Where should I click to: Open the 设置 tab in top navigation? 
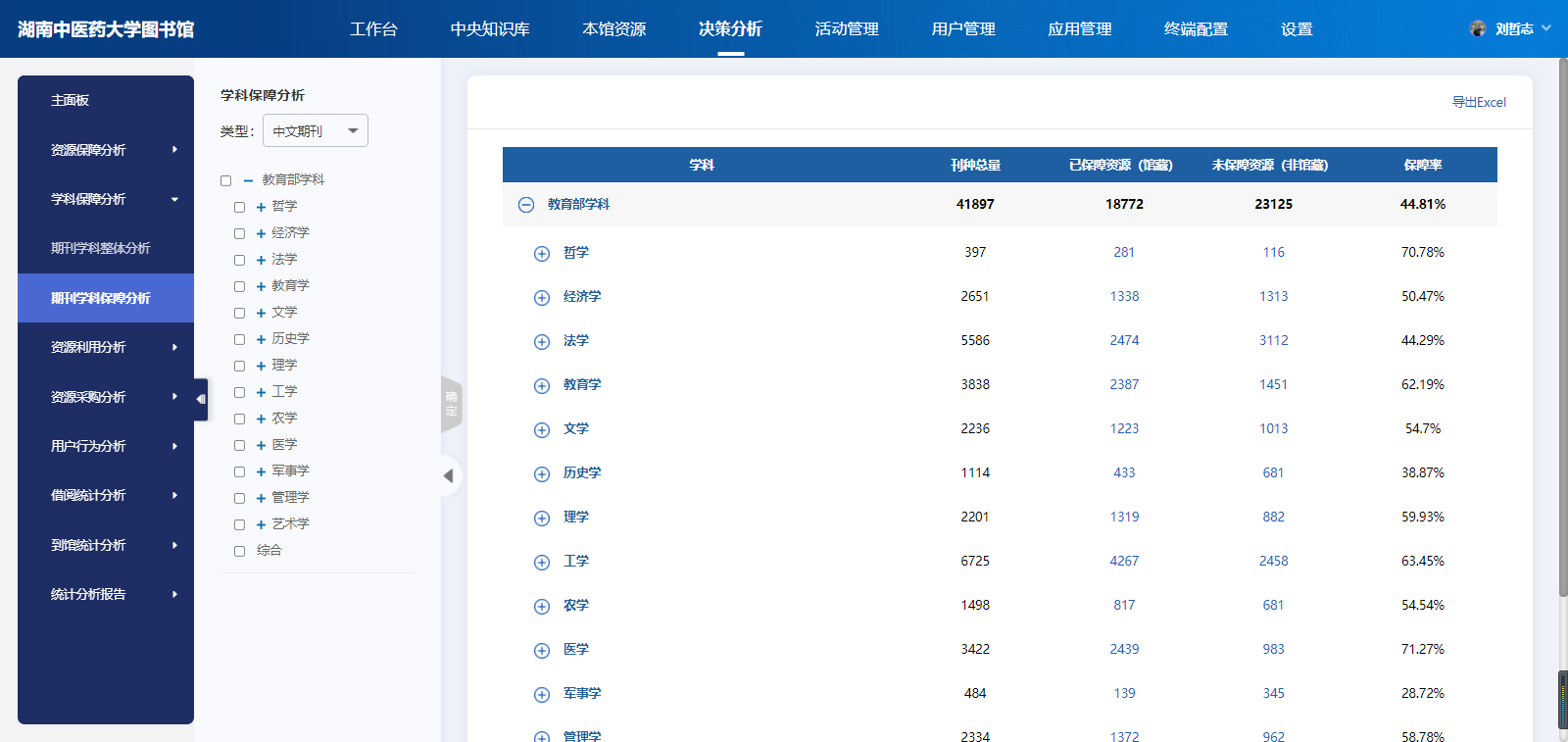[1297, 29]
